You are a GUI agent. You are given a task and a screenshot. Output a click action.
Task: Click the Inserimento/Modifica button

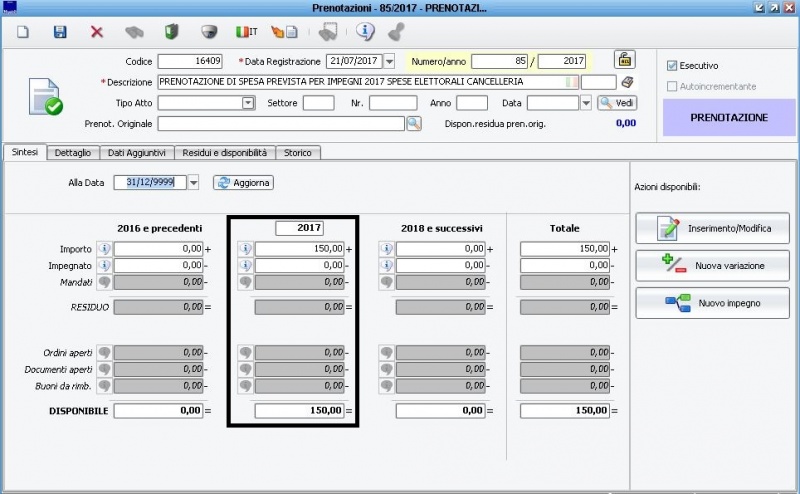coord(712,228)
